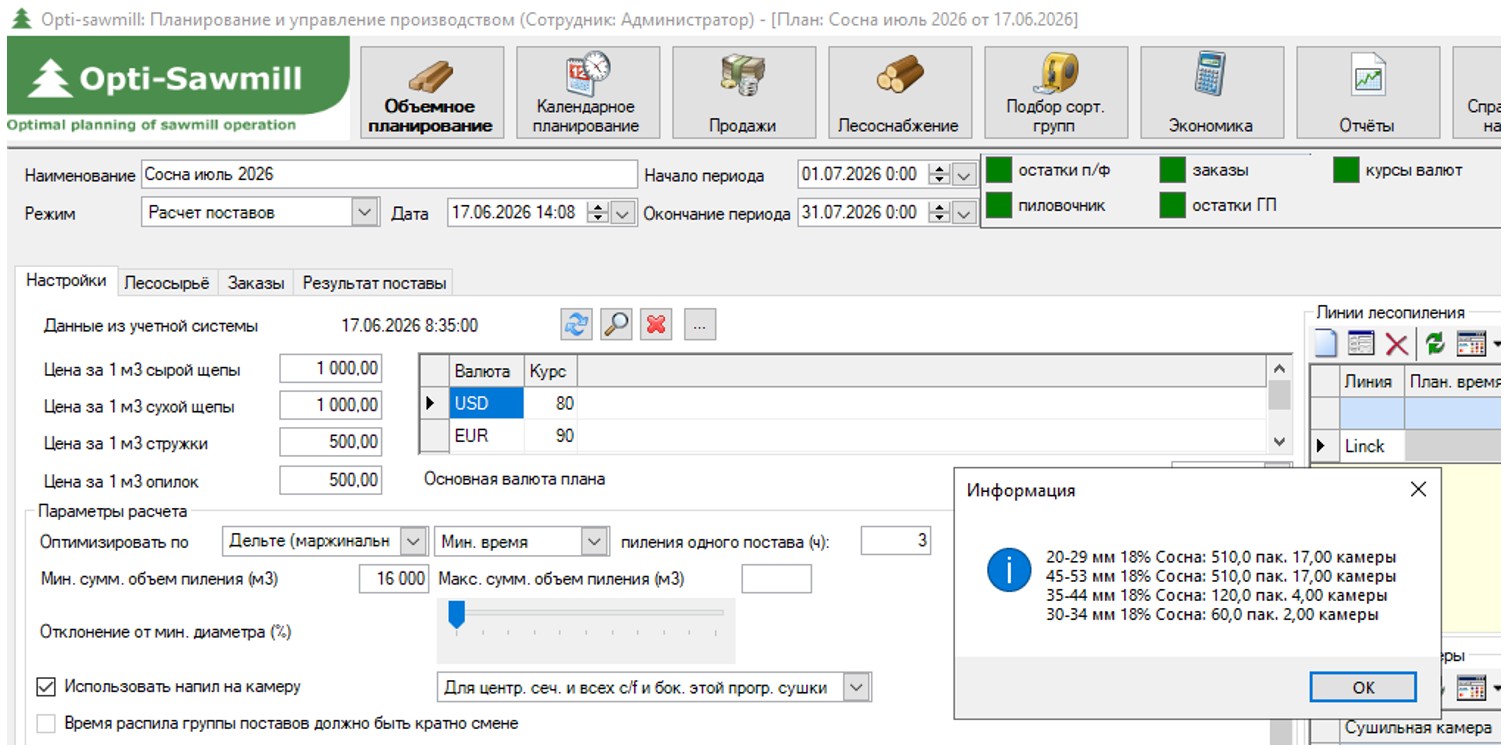Click the red X delete data icon
Image resolution: width=1507 pixels, height=748 pixels.
(x=656, y=325)
